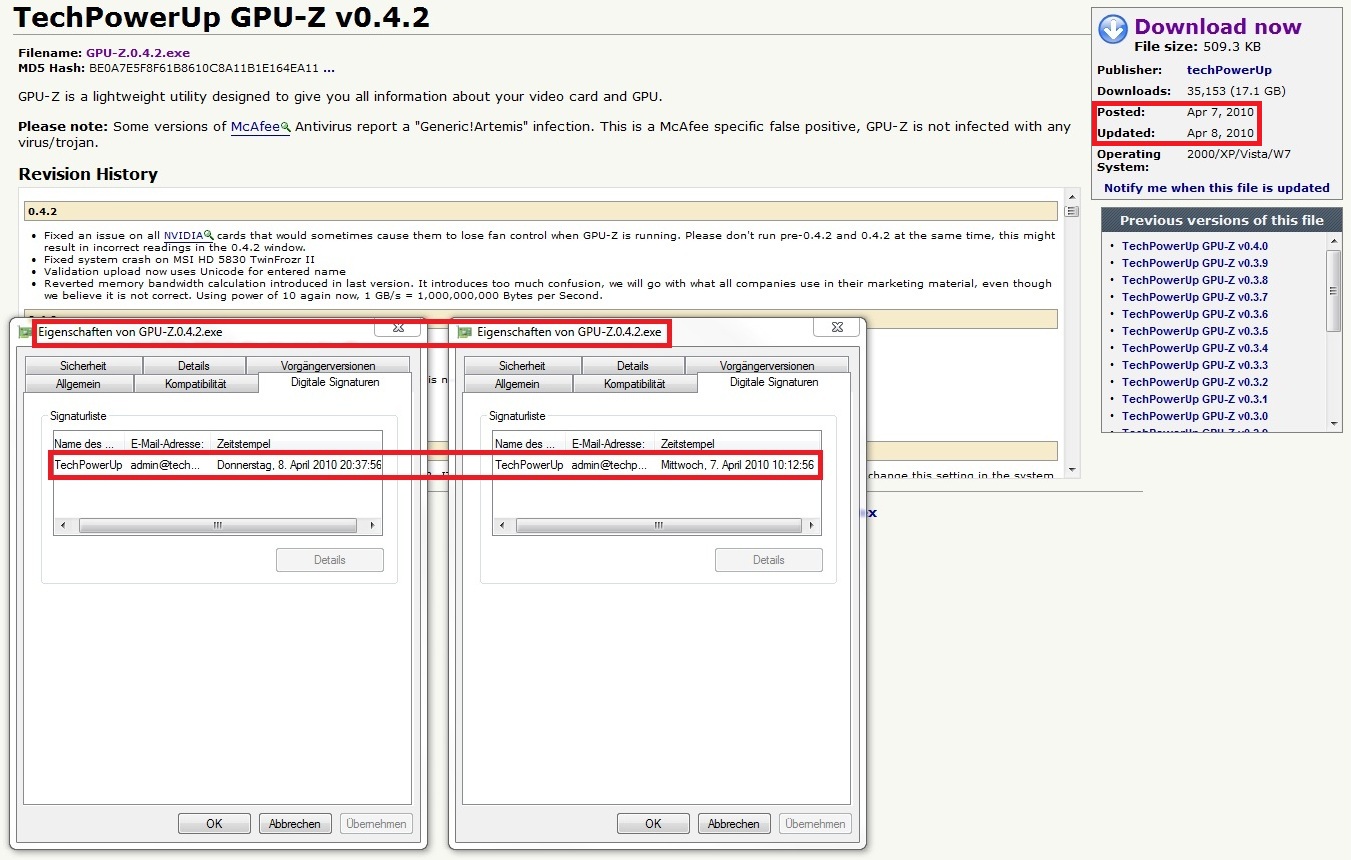1351x860 pixels.
Task: Click the '0.4.2' revision header bar
Action: [x=541, y=211]
